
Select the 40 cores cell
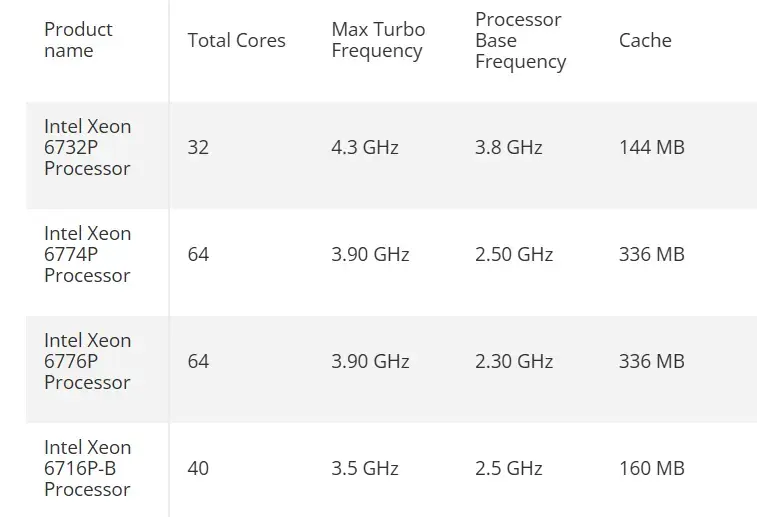[x=198, y=468]
